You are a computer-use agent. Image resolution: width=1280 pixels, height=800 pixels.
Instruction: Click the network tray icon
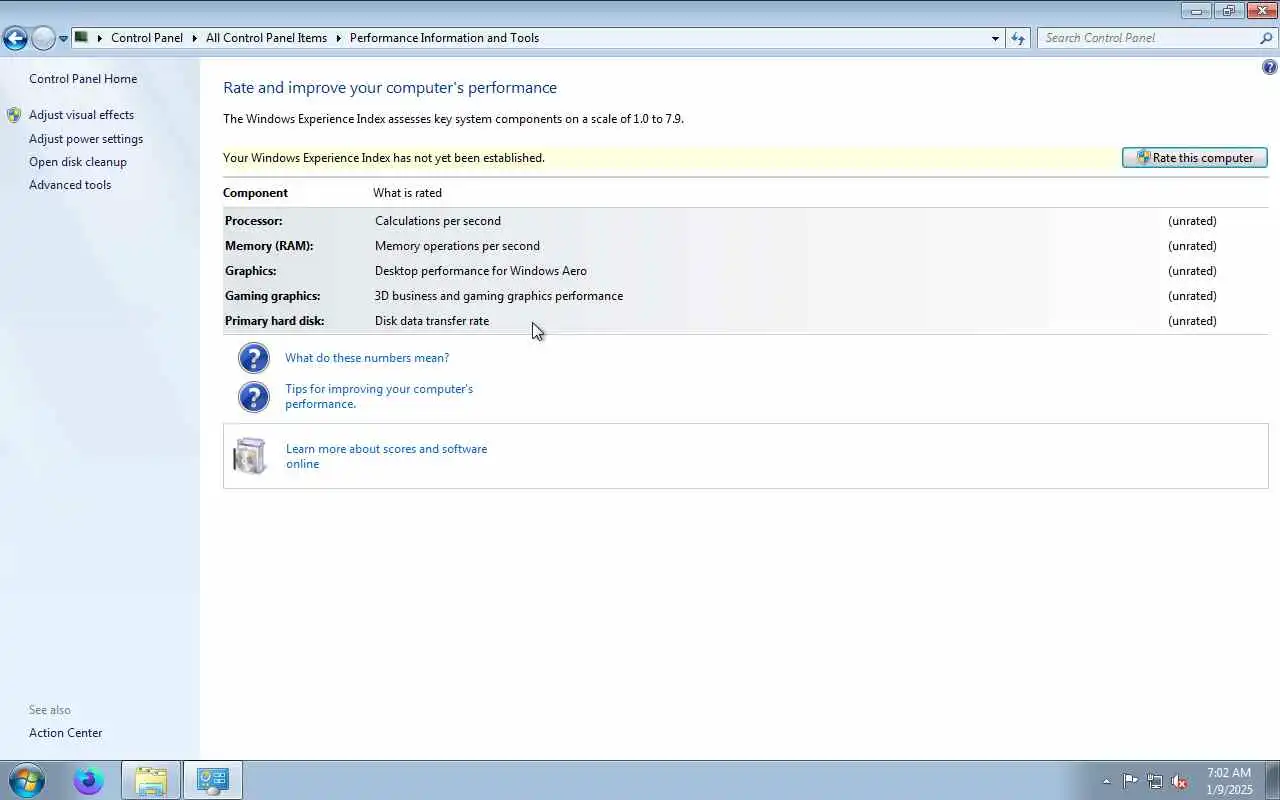tap(1155, 781)
